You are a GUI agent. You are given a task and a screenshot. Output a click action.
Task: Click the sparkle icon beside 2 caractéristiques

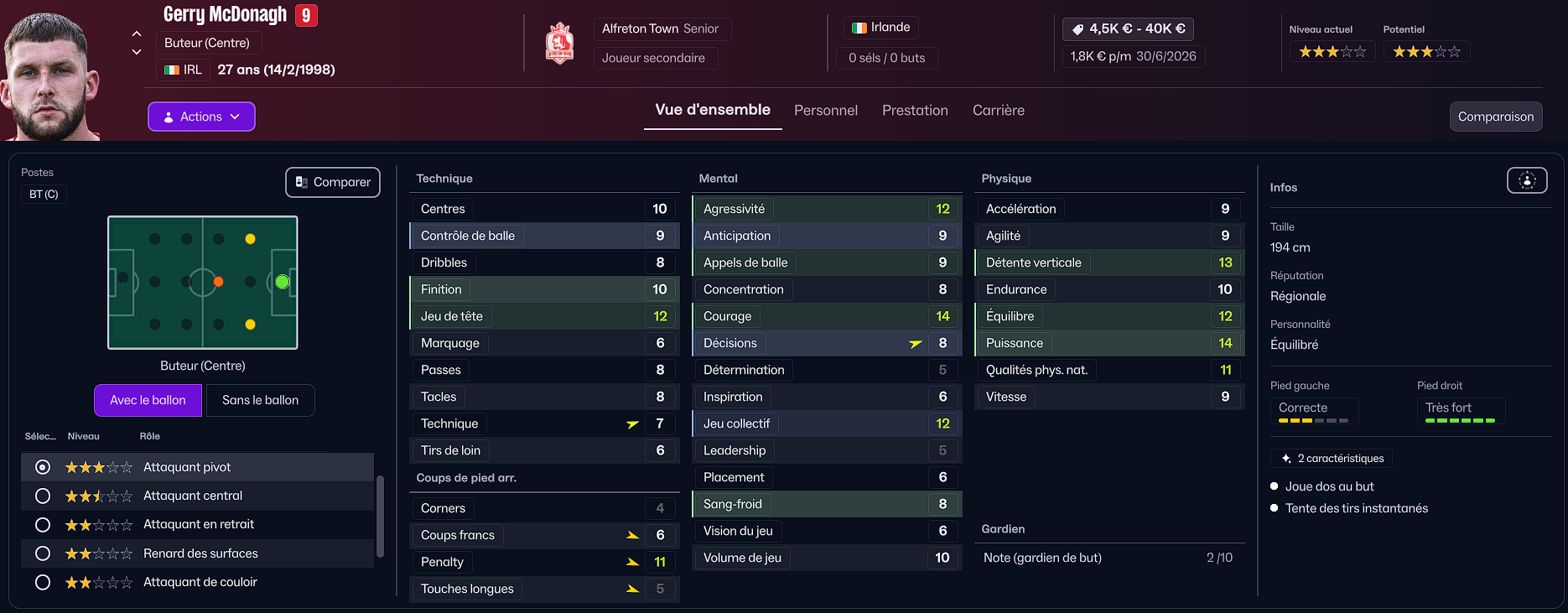coord(1286,459)
